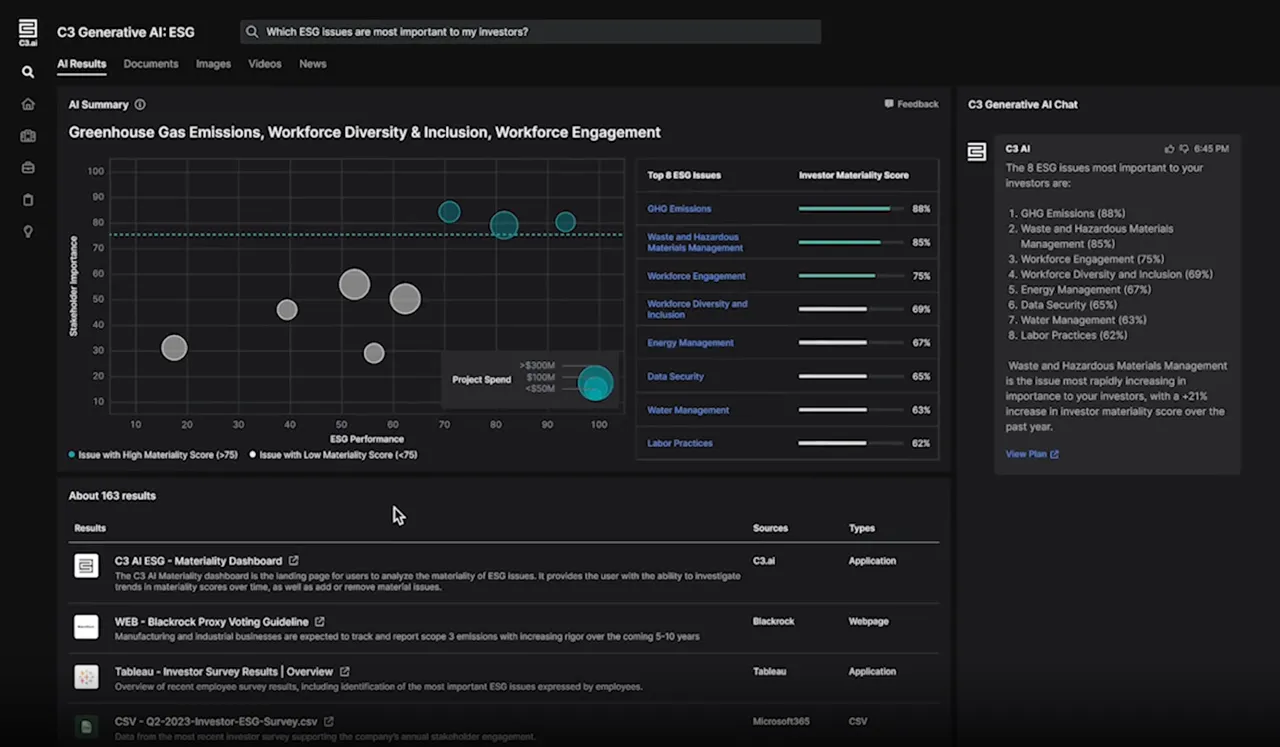Screen dimensions: 1280x747
Task: Open Workforce Diversity and Inclusion link
Action: 697,309
